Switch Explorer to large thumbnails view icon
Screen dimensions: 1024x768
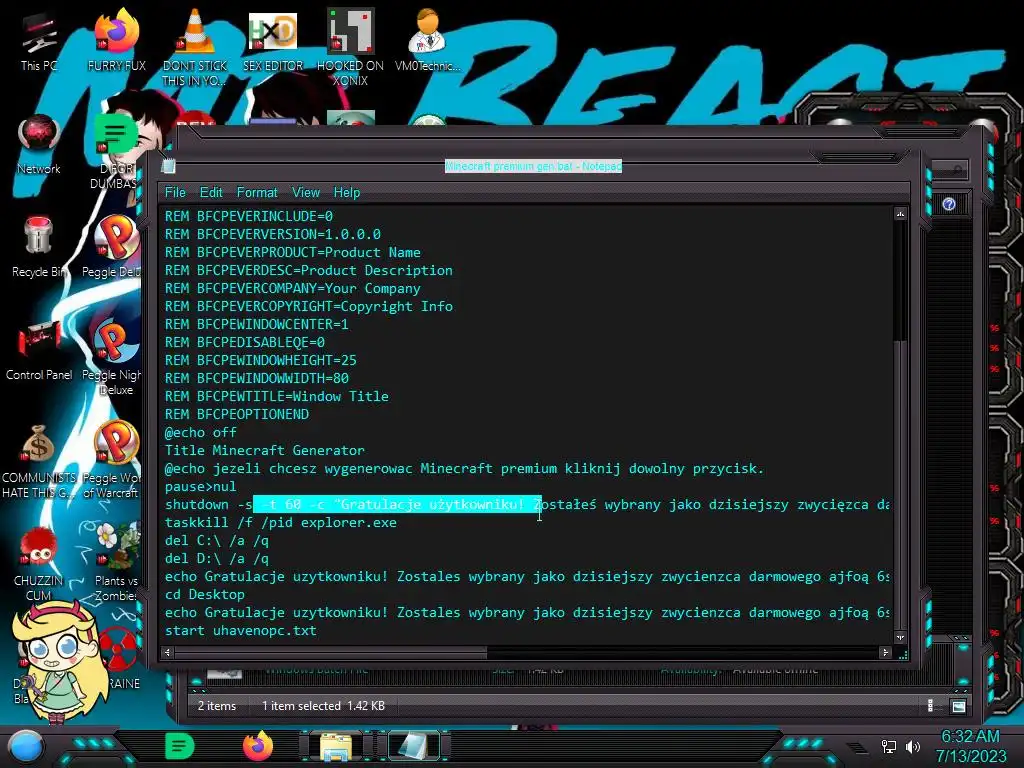(958, 706)
